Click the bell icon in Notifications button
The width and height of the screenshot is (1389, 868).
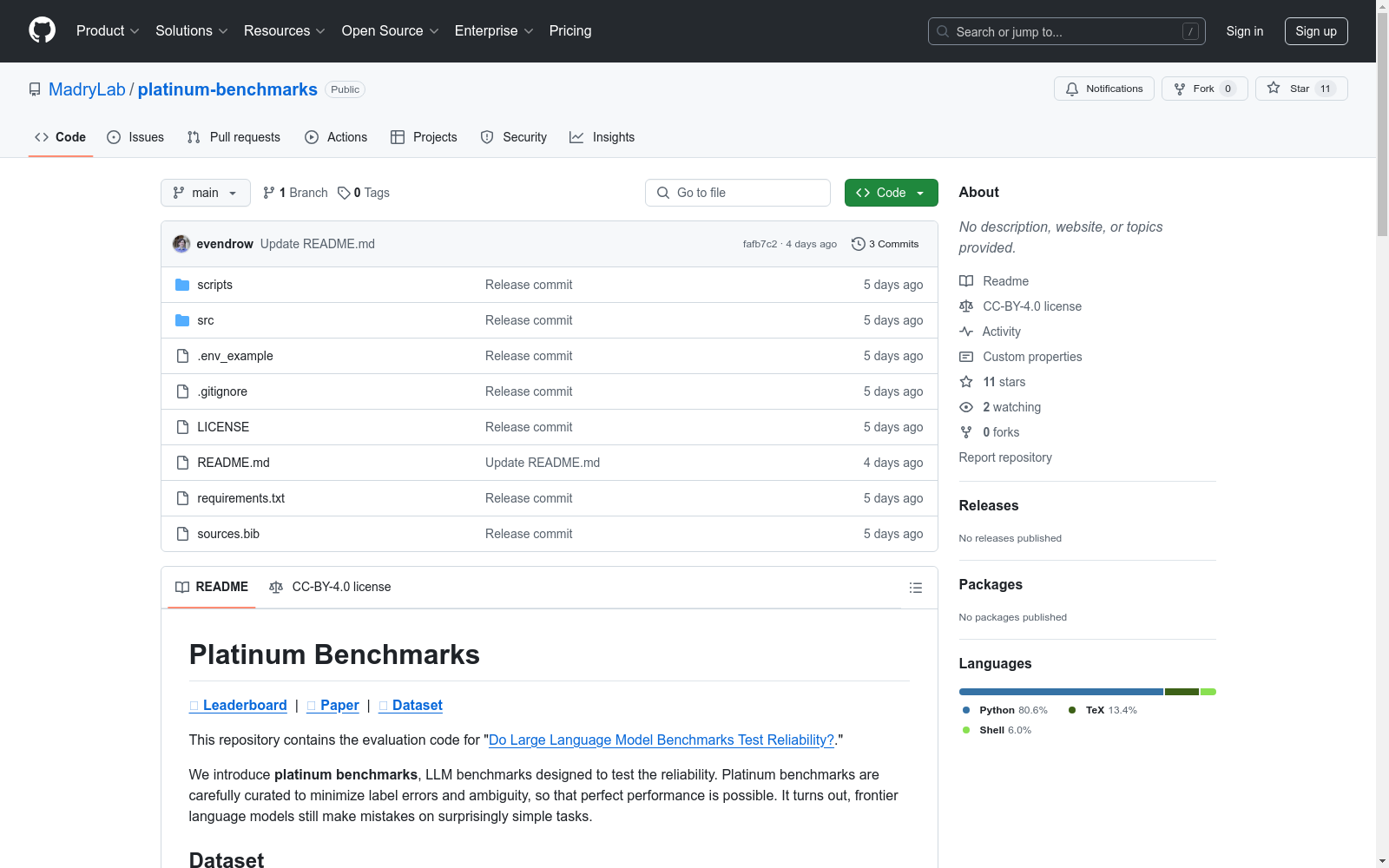1072,89
